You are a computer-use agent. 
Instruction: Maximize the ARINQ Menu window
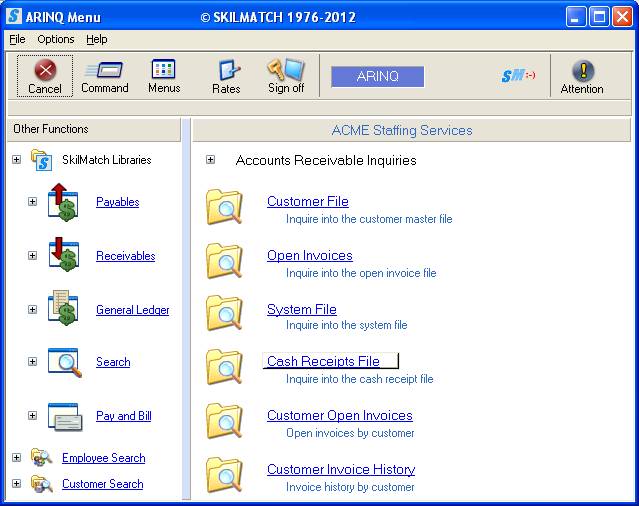[599, 17]
